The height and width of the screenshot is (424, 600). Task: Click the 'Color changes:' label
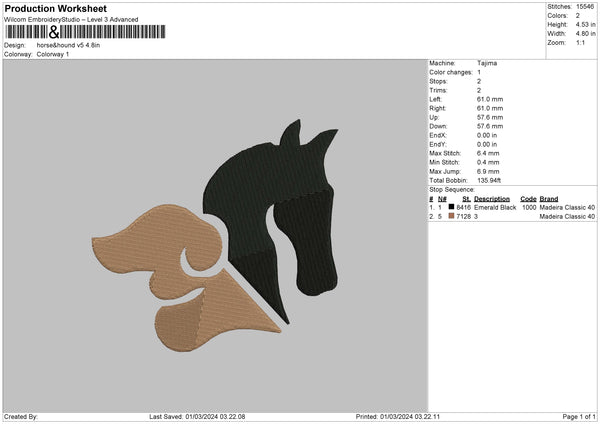451,72
